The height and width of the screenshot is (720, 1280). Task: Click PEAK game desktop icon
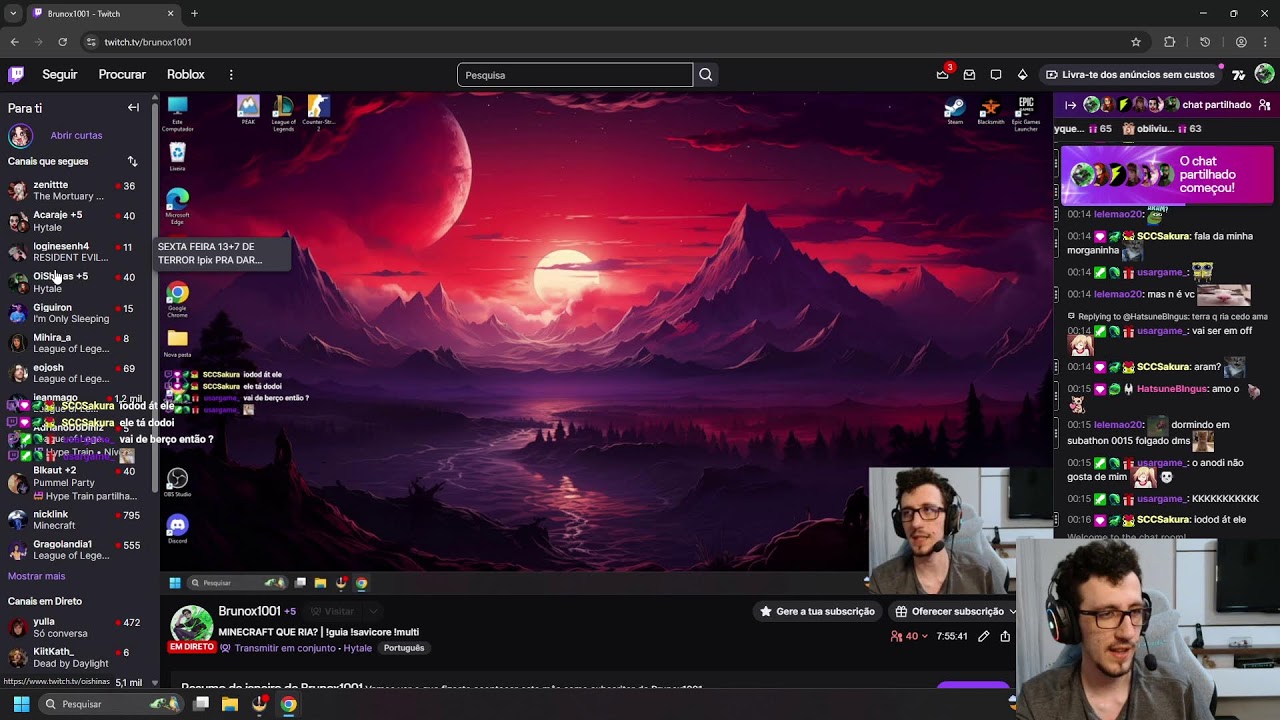tap(248, 110)
